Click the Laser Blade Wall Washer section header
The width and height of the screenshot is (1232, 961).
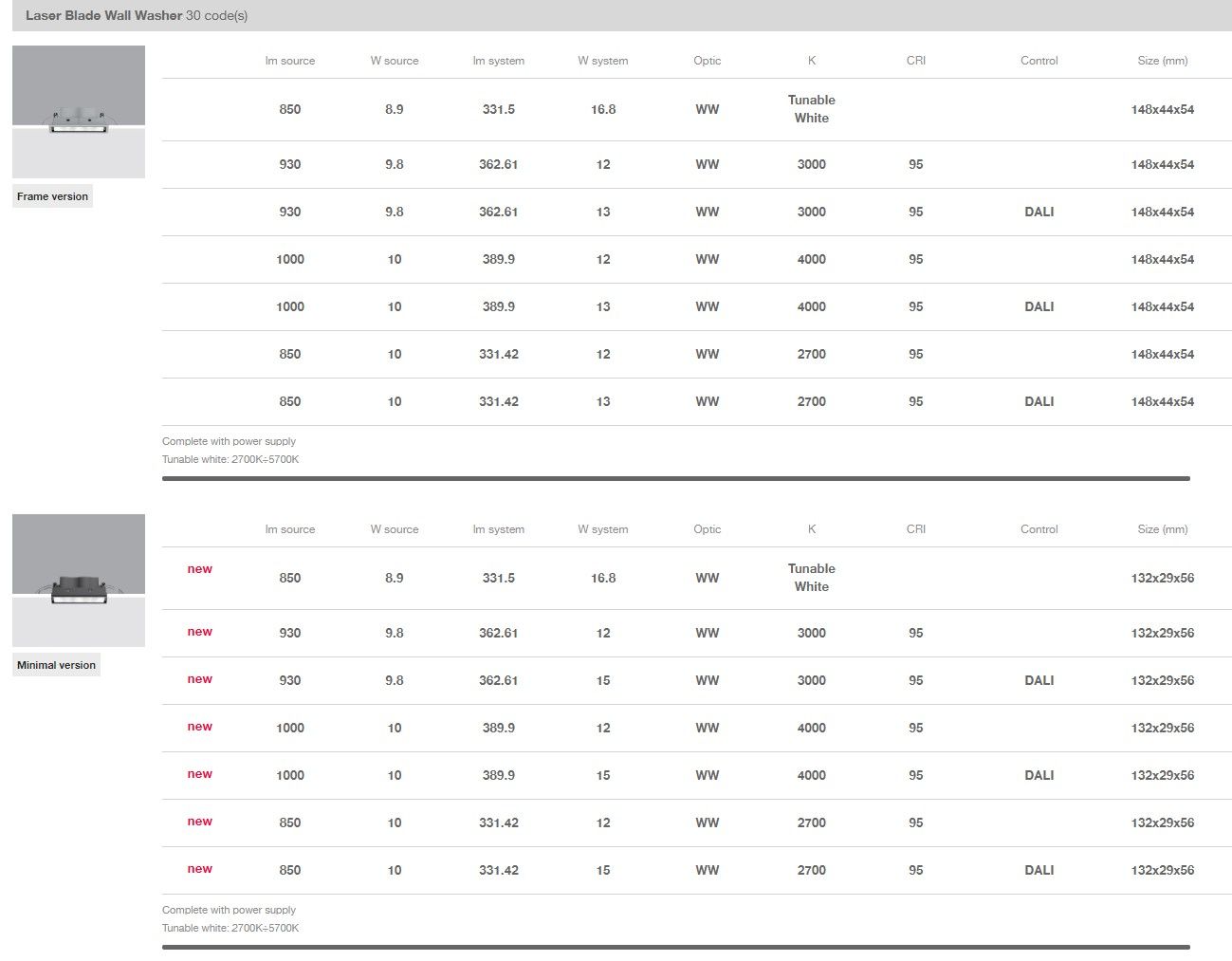[103, 15]
